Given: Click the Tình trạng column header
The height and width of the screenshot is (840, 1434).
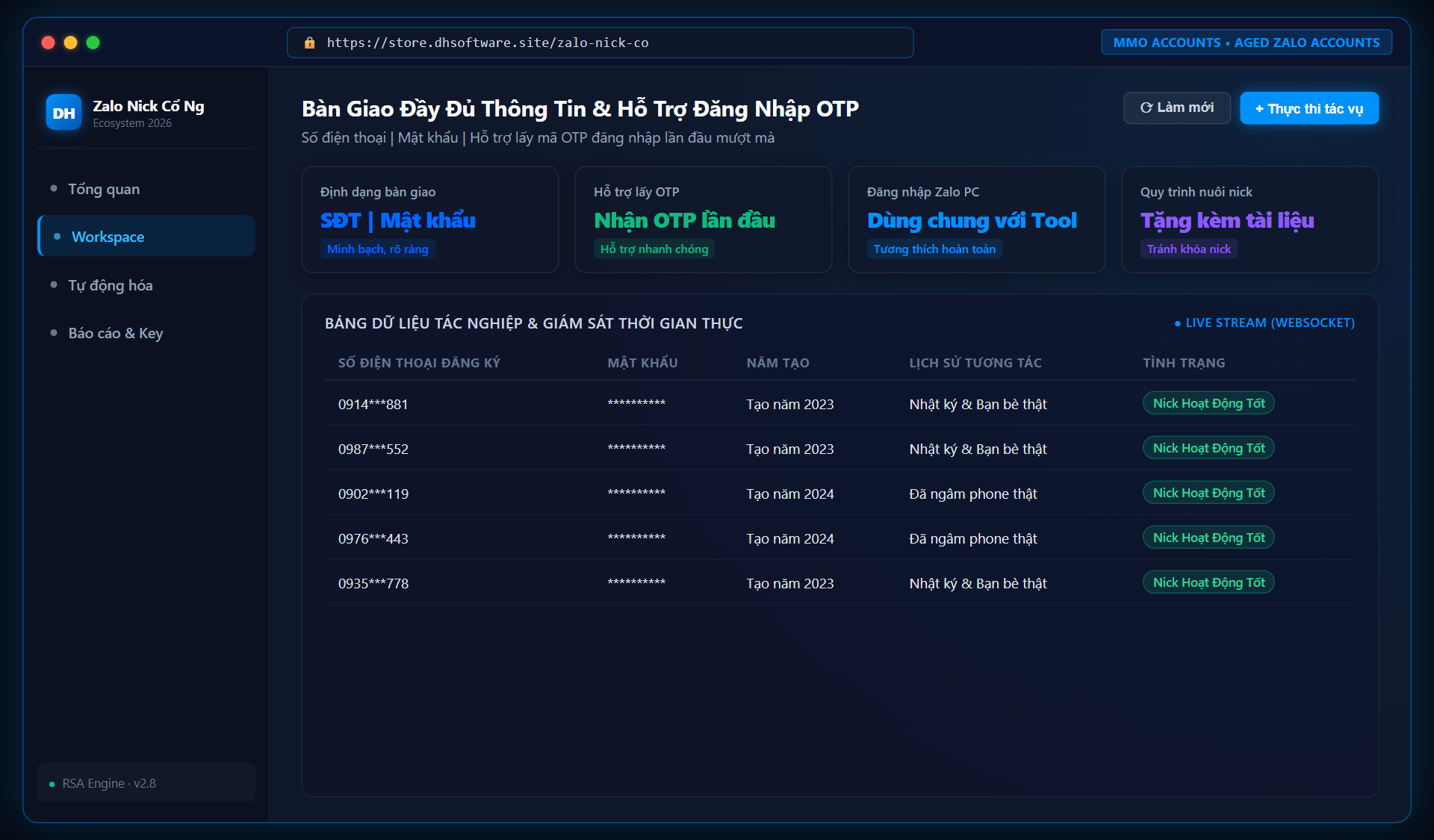Looking at the screenshot, I should click(1184, 363).
